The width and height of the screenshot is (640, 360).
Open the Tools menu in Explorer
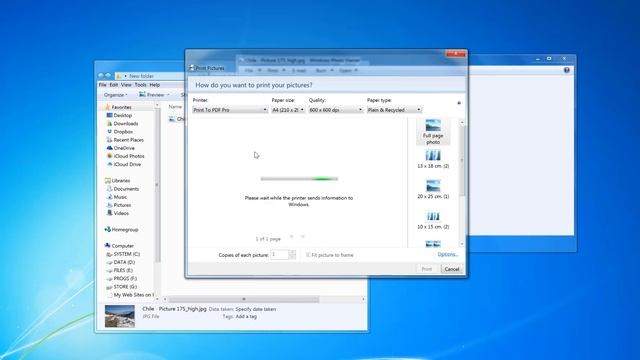coord(140,85)
